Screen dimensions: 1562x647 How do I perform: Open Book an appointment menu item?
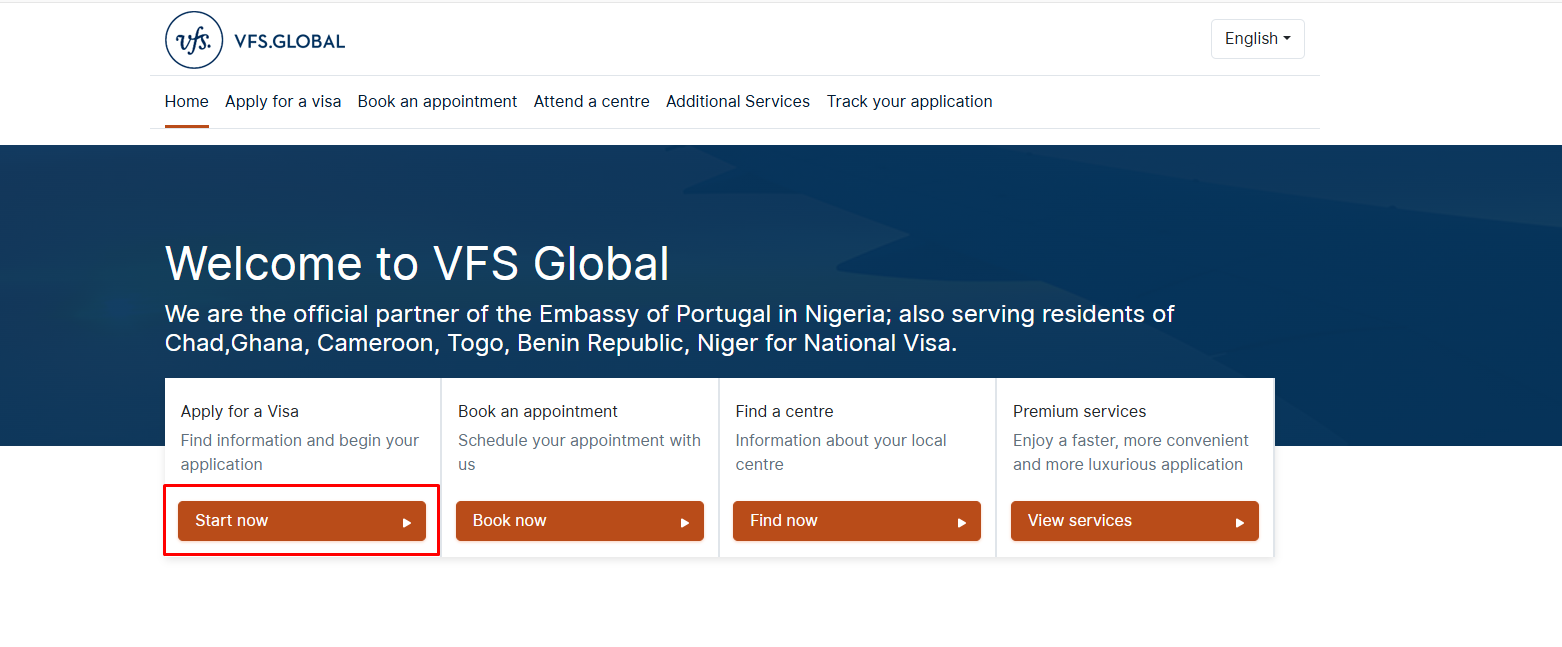[437, 101]
